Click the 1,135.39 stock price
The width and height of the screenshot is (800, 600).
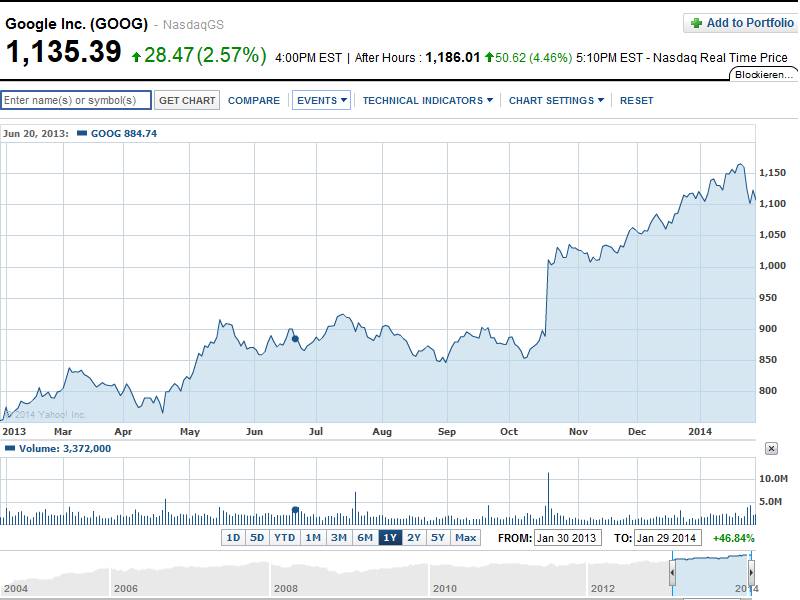[63, 52]
